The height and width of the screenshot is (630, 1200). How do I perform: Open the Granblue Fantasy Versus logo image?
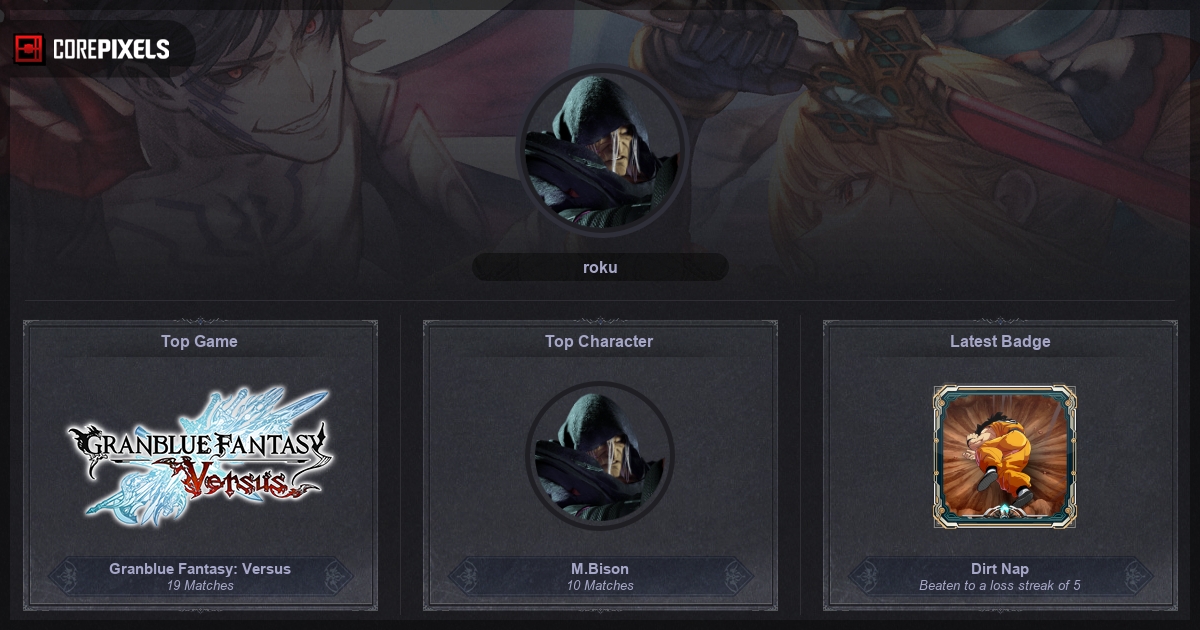click(199, 453)
